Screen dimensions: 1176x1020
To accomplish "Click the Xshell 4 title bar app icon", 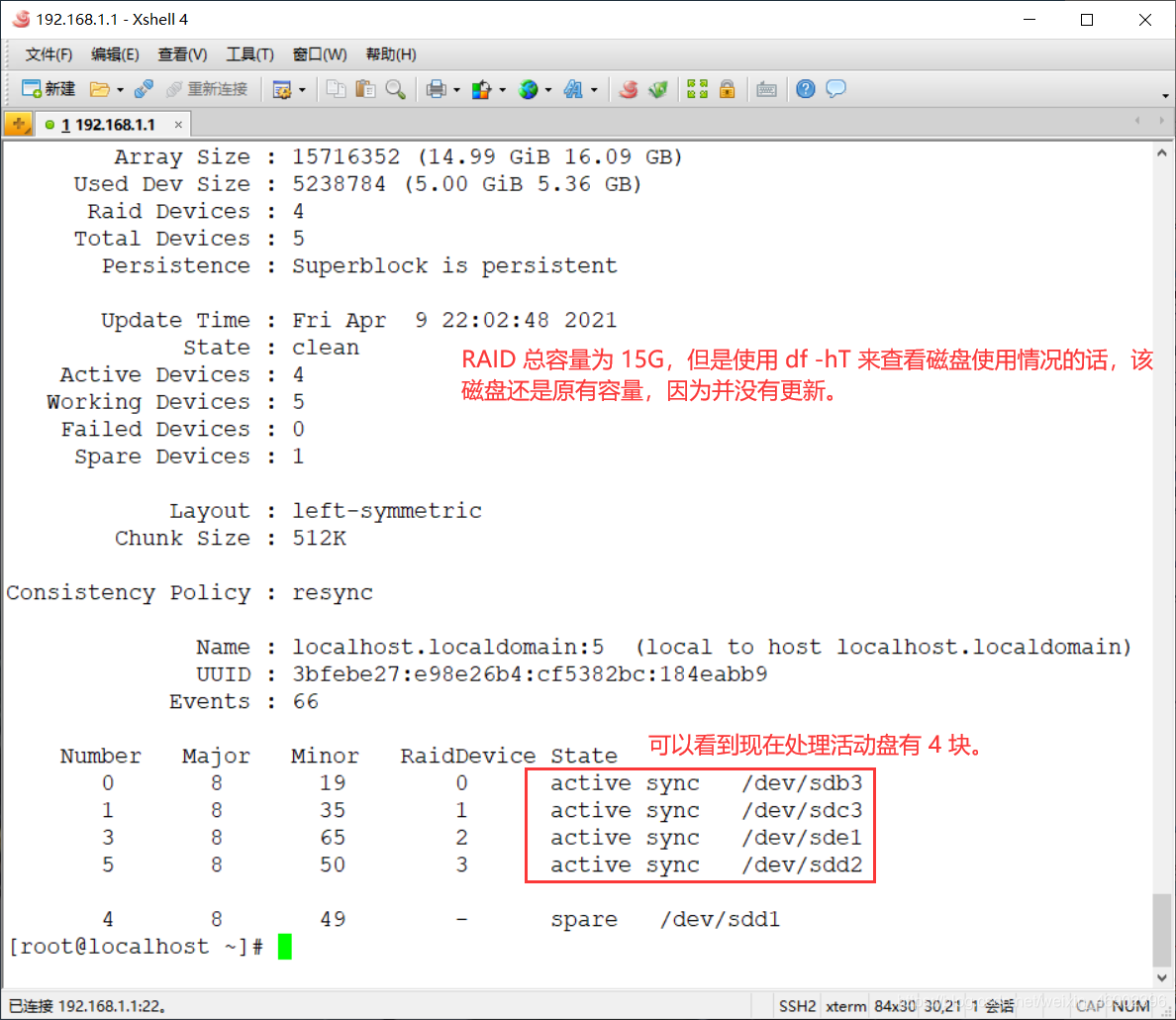I will tap(21, 19).
